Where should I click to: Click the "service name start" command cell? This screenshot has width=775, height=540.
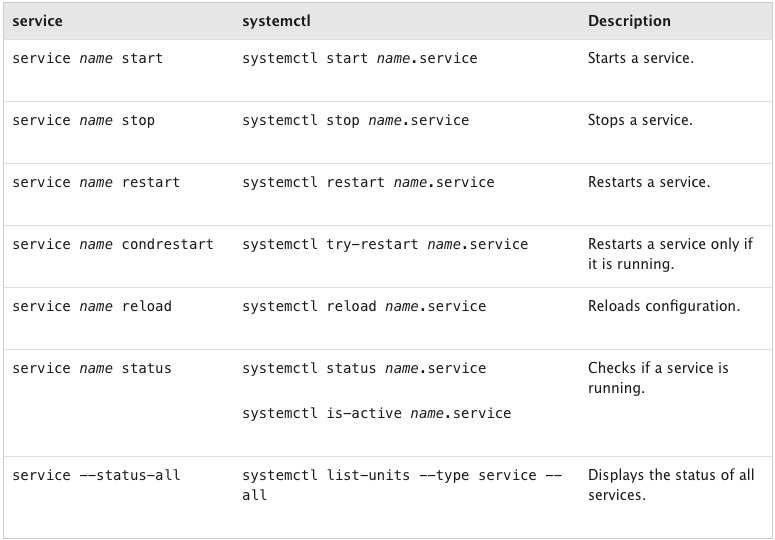point(87,58)
